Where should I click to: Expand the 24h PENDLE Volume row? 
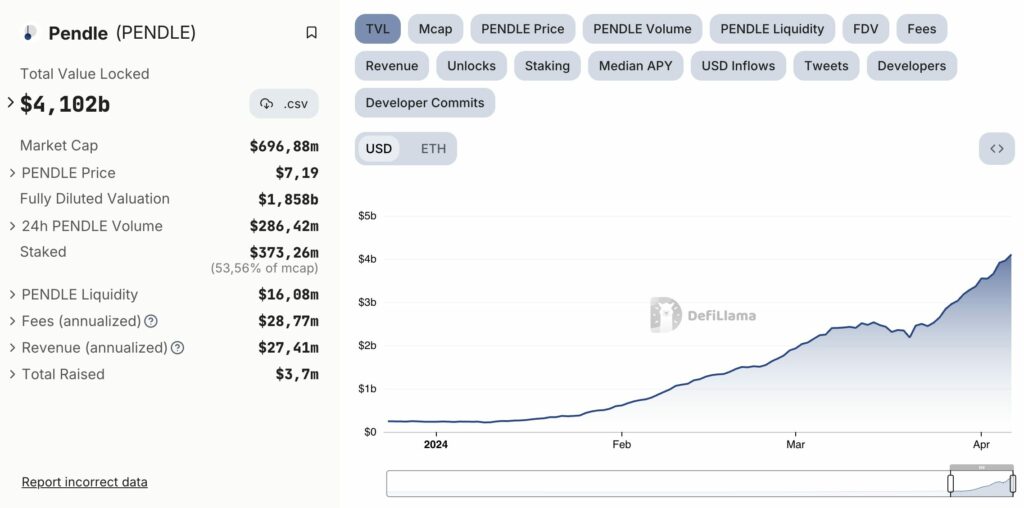(12, 226)
